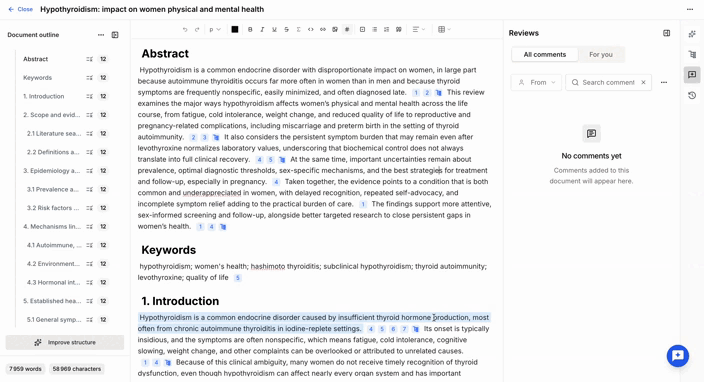Viewport: 704px width, 382px height.
Task: Open the paragraph style dropdown
Action: pyautogui.click(x=215, y=30)
